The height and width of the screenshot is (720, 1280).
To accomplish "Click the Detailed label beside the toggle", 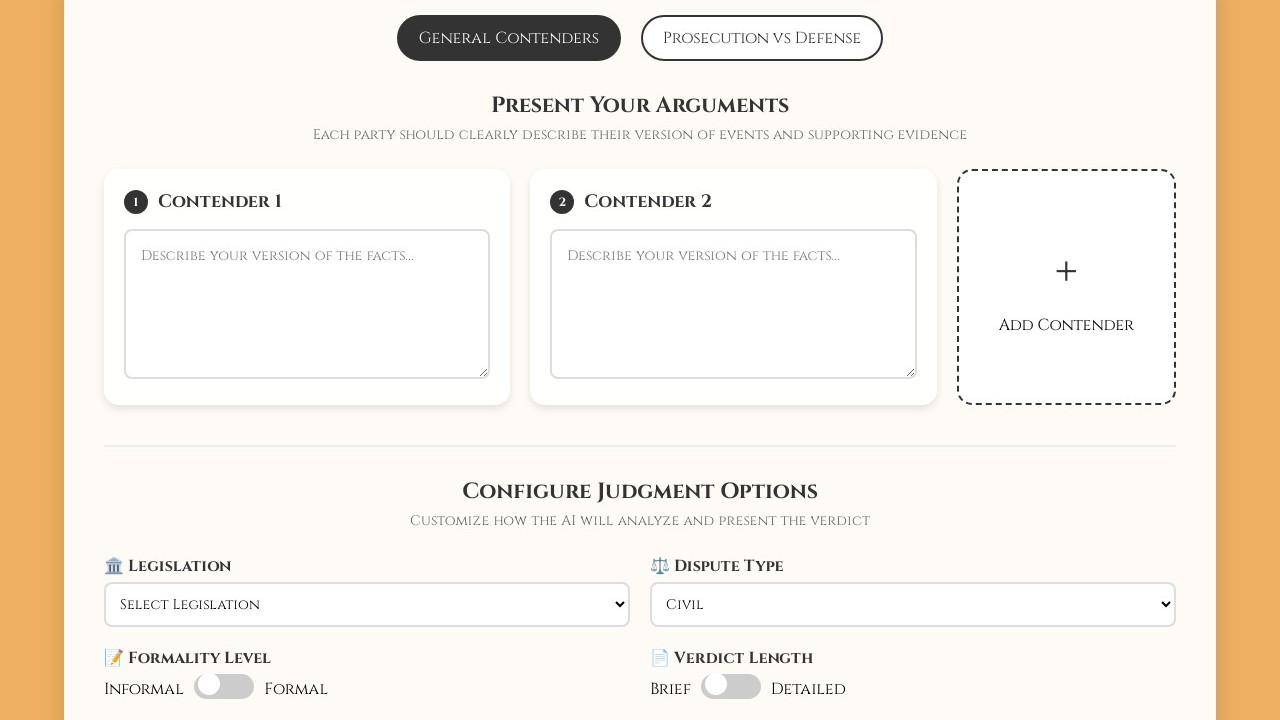I will tap(808, 689).
